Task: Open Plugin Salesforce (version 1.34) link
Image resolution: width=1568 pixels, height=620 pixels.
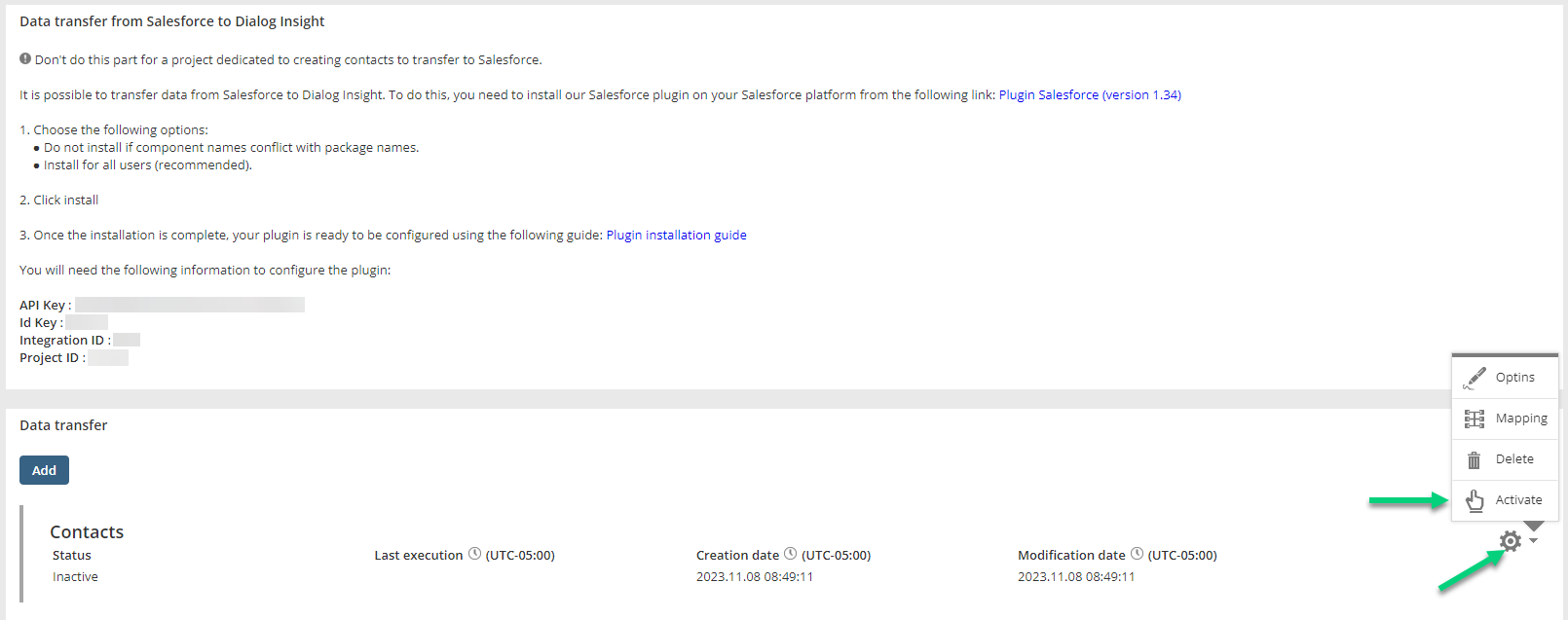Action: click(1090, 95)
